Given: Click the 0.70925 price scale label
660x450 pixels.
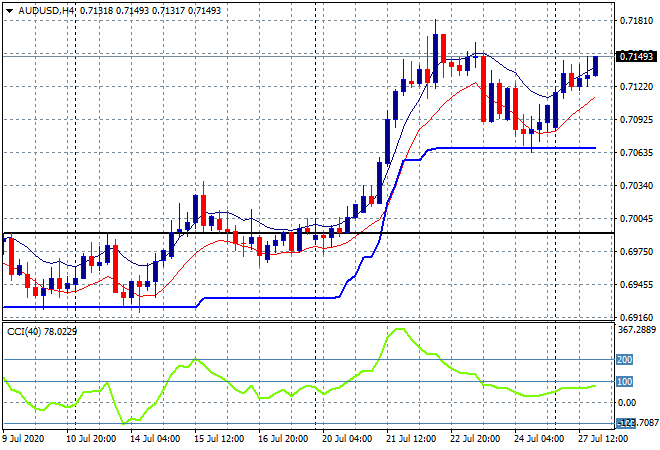Looking at the screenshot, I should point(636,120).
